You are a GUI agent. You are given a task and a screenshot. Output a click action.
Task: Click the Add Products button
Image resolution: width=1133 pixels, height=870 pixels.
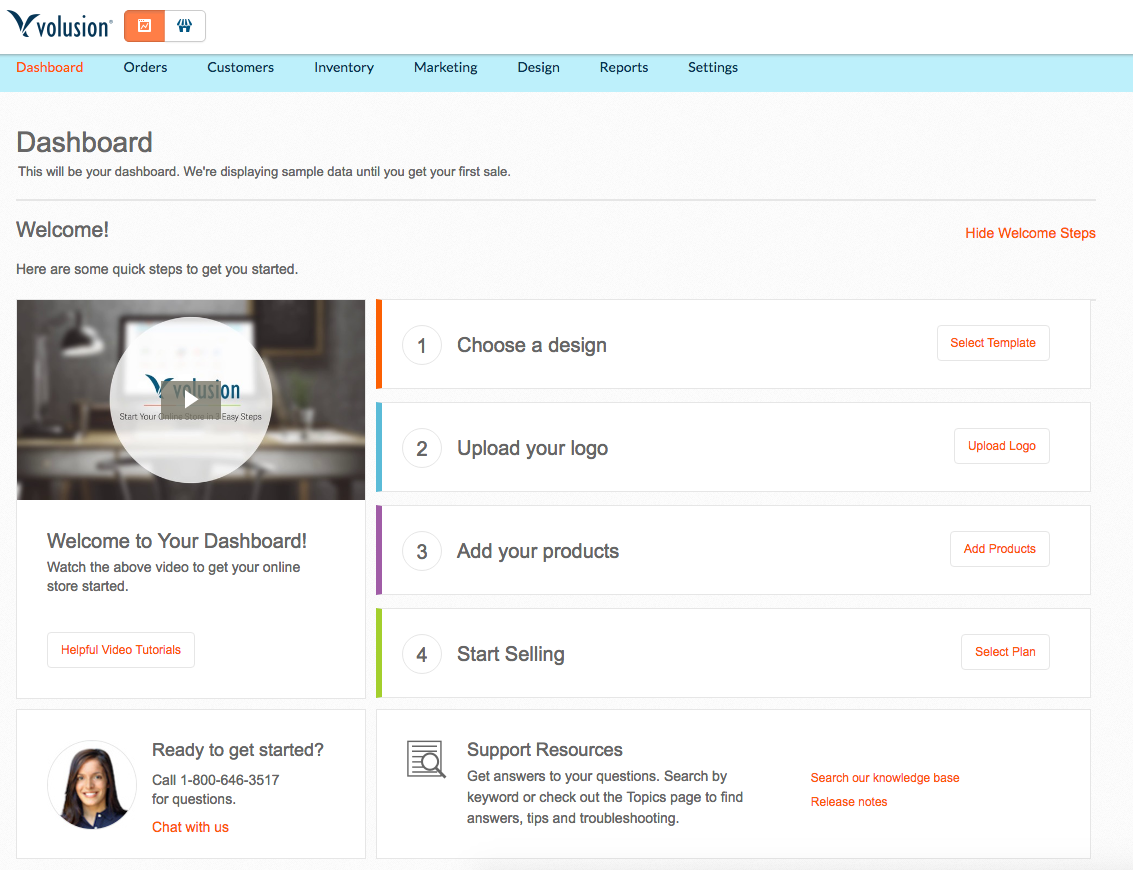(999, 549)
